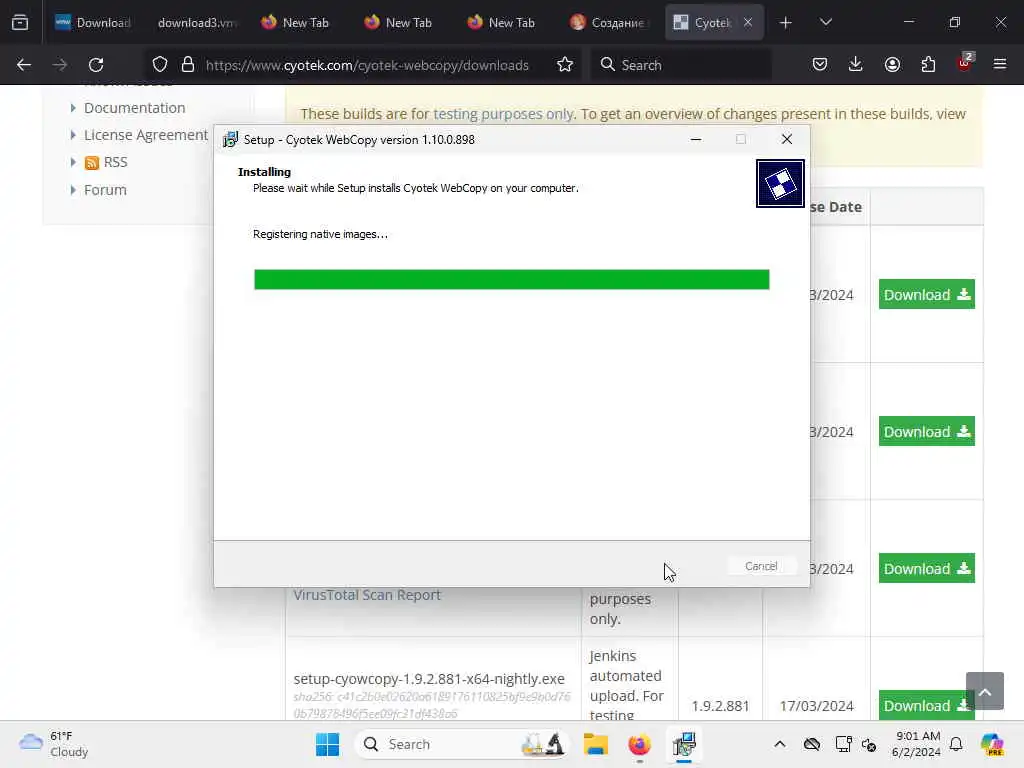Switch to the download3.vm tab

coord(196,23)
